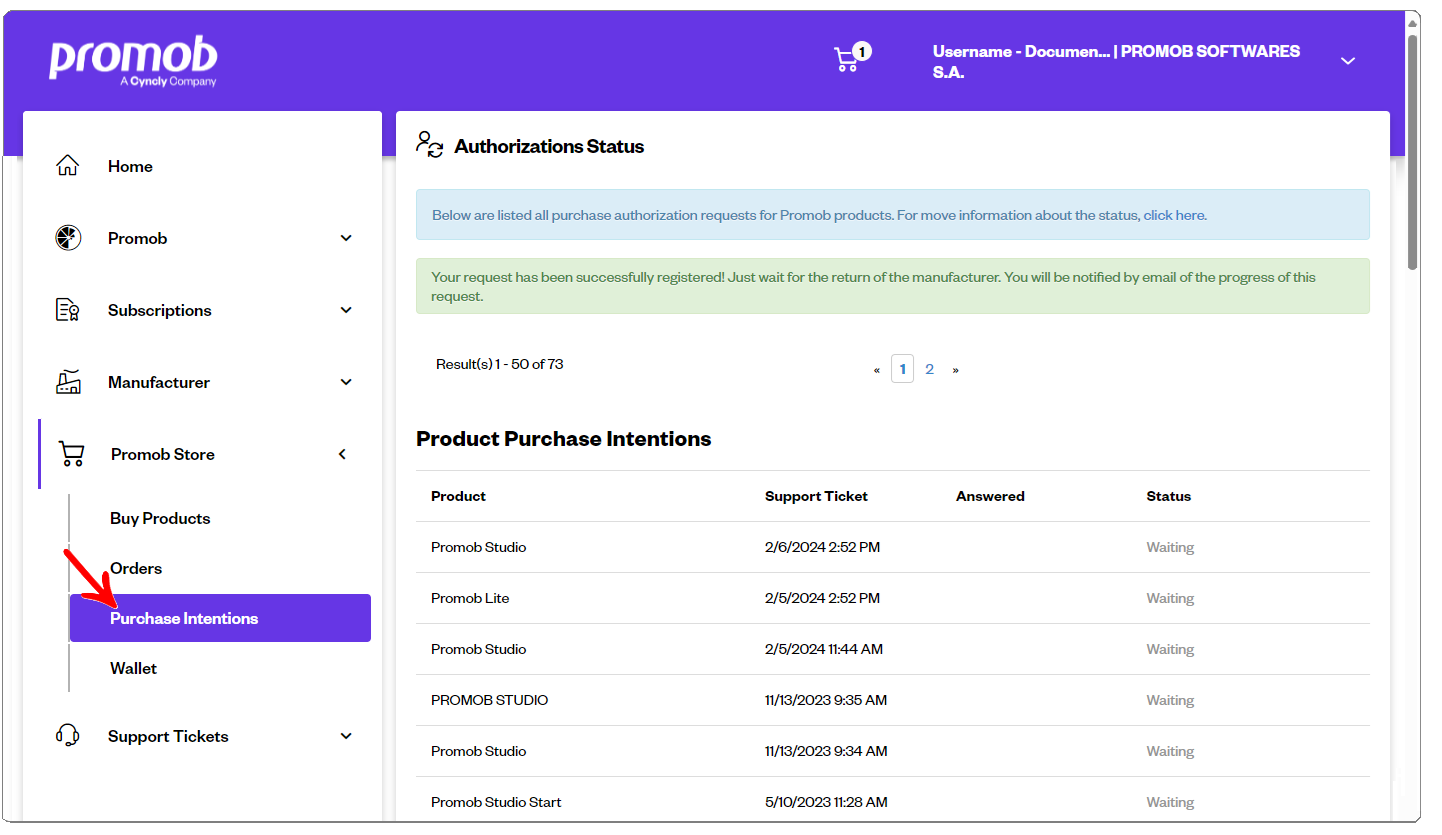Image resolution: width=1442 pixels, height=835 pixels.
Task: Click the Product Purchase Intentions heading
Action: pyautogui.click(x=563, y=439)
